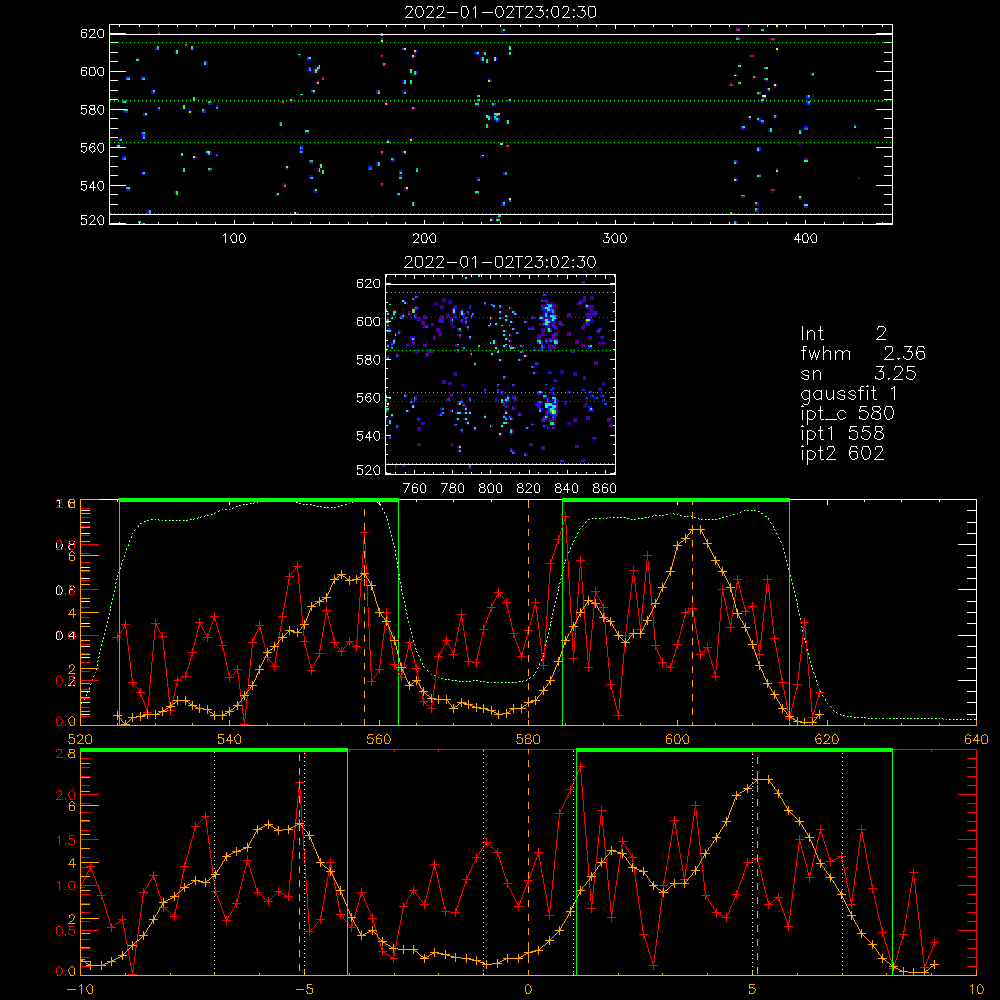Click the 'ipt2 602' label

(842, 453)
